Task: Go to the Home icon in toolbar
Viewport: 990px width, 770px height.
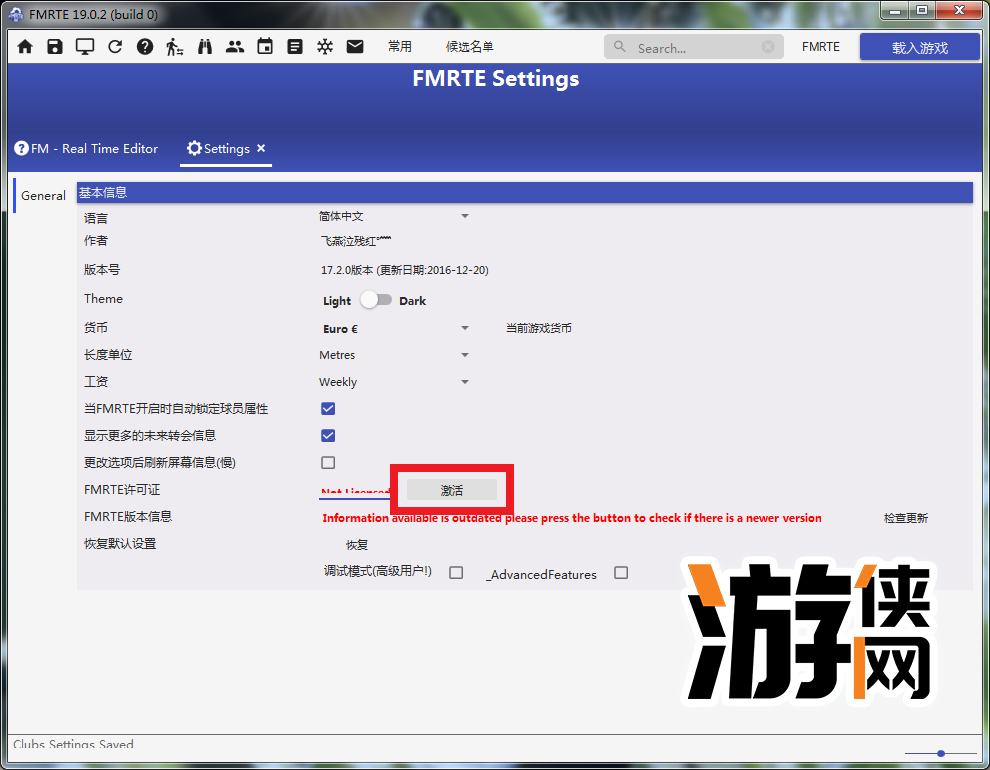Action: pos(25,47)
